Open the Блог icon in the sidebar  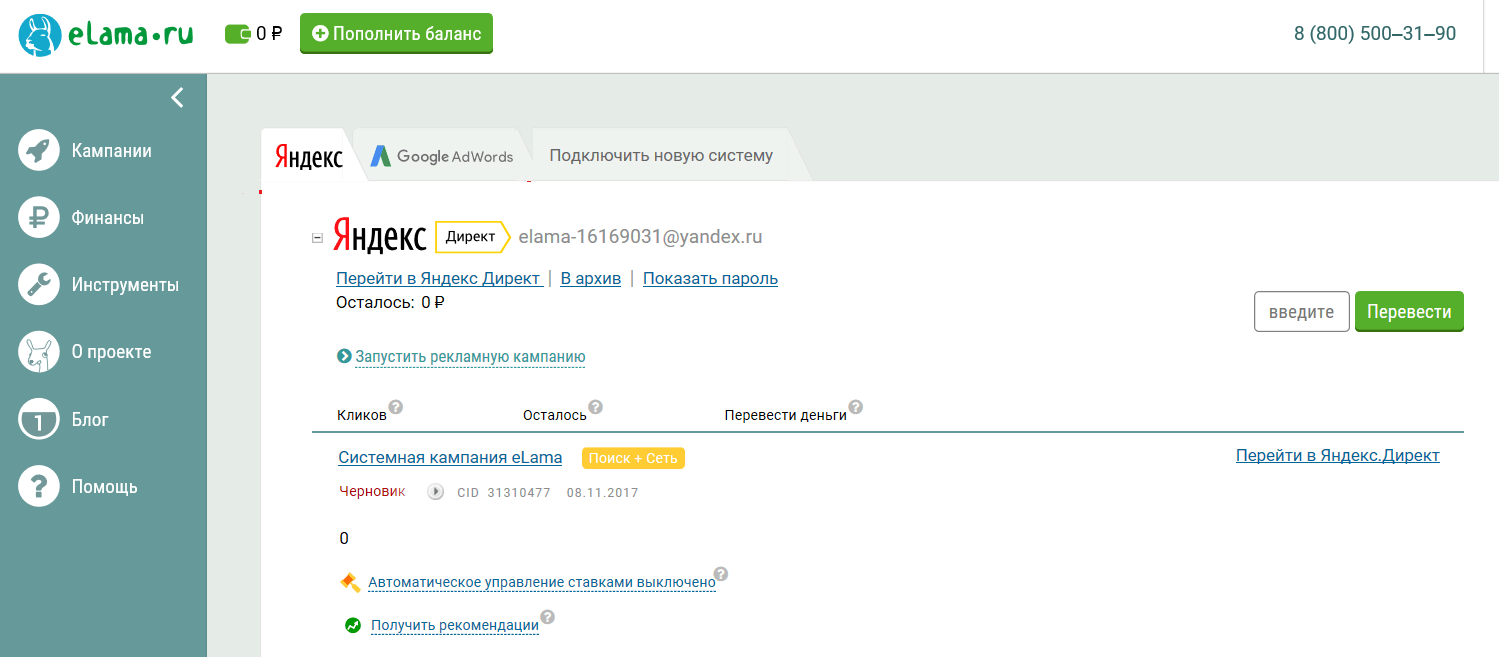tap(38, 419)
